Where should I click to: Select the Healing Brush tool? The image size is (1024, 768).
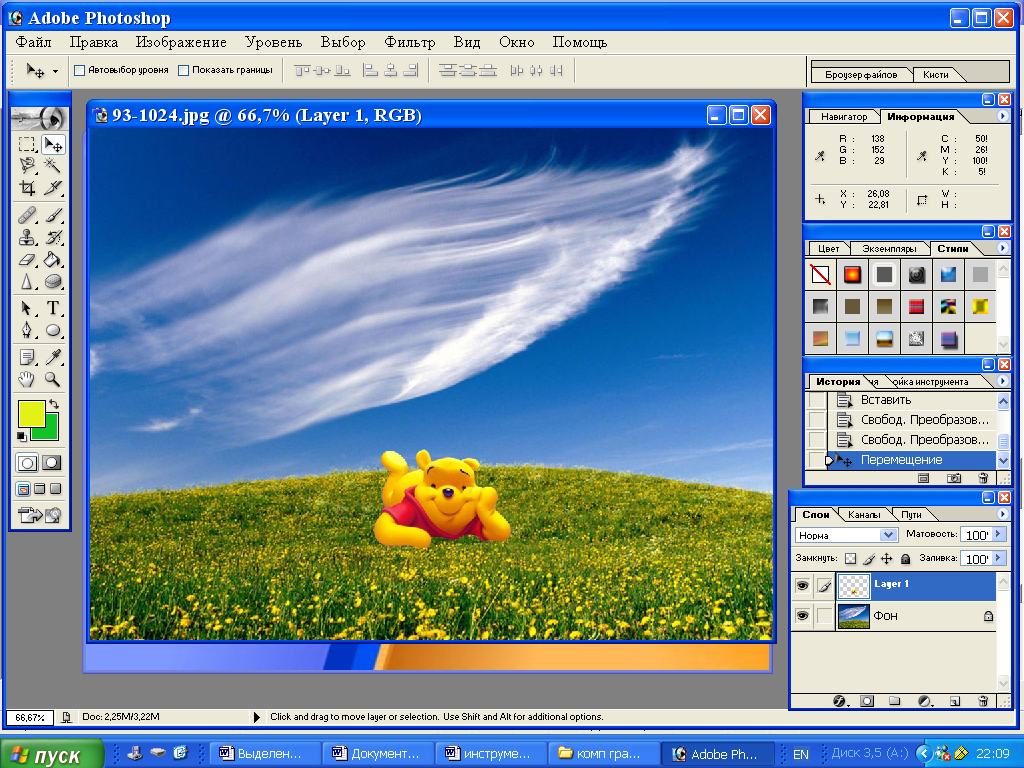tap(27, 215)
